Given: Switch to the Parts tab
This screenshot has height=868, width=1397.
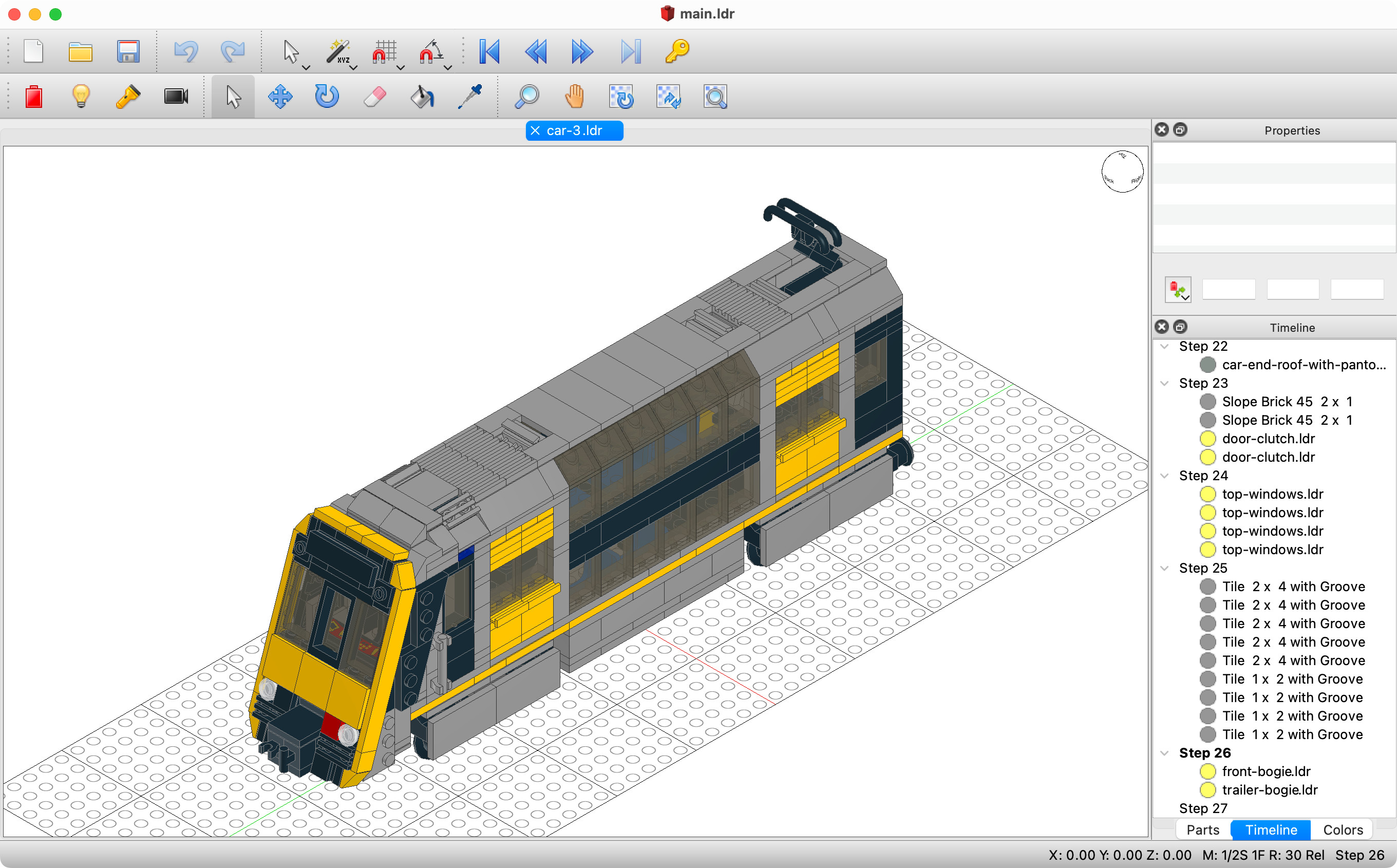Looking at the screenshot, I should pyautogui.click(x=1202, y=829).
